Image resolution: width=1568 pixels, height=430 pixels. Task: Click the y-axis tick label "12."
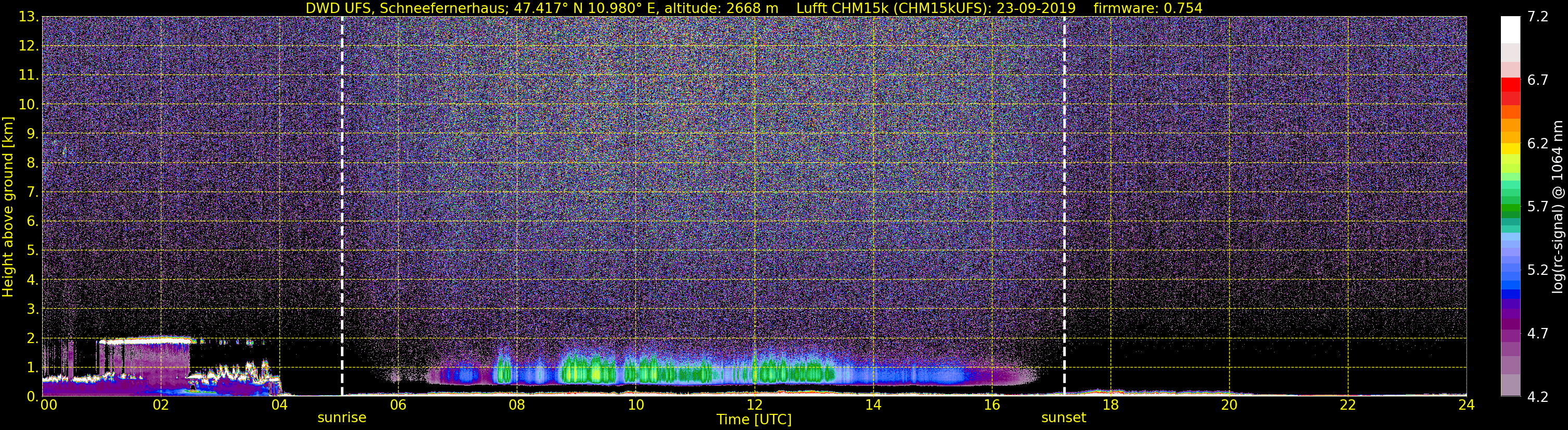pos(29,46)
